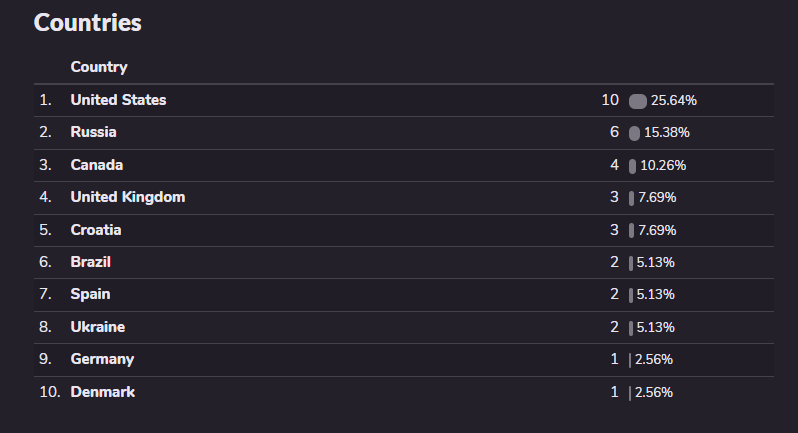The image size is (798, 433).
Task: Click United Kingdom in the table
Action: click(127, 197)
